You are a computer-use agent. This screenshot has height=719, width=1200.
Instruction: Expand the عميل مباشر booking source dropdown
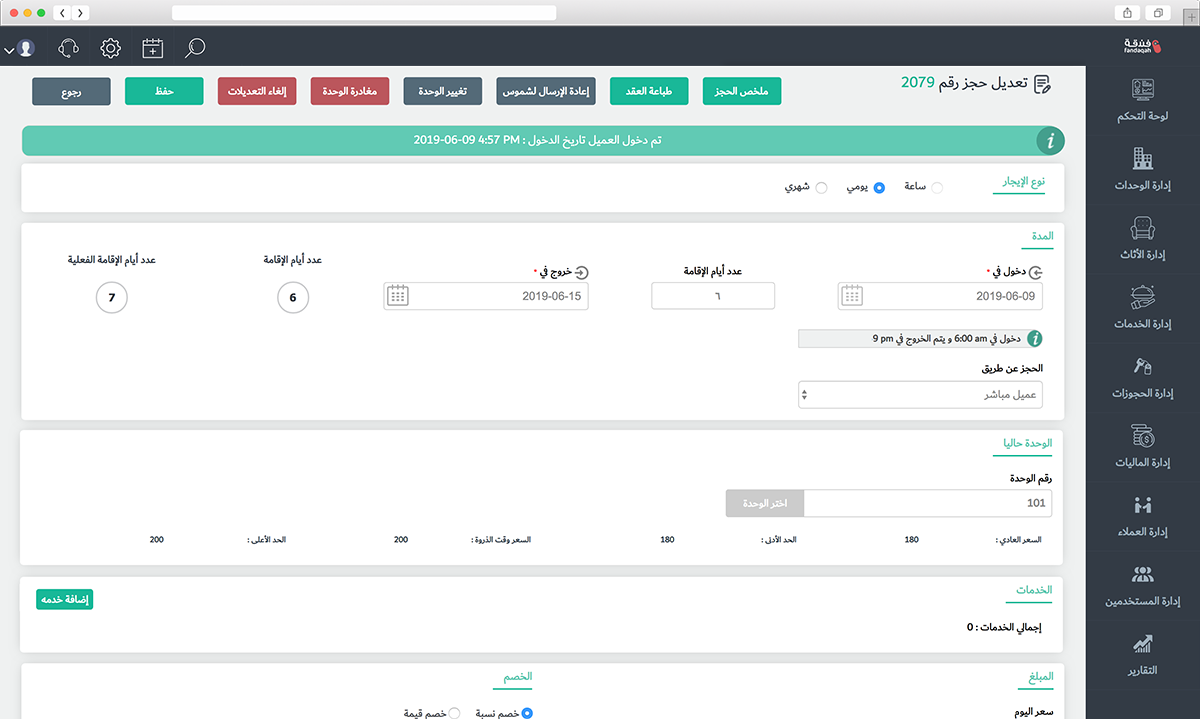pyautogui.click(x=920, y=394)
